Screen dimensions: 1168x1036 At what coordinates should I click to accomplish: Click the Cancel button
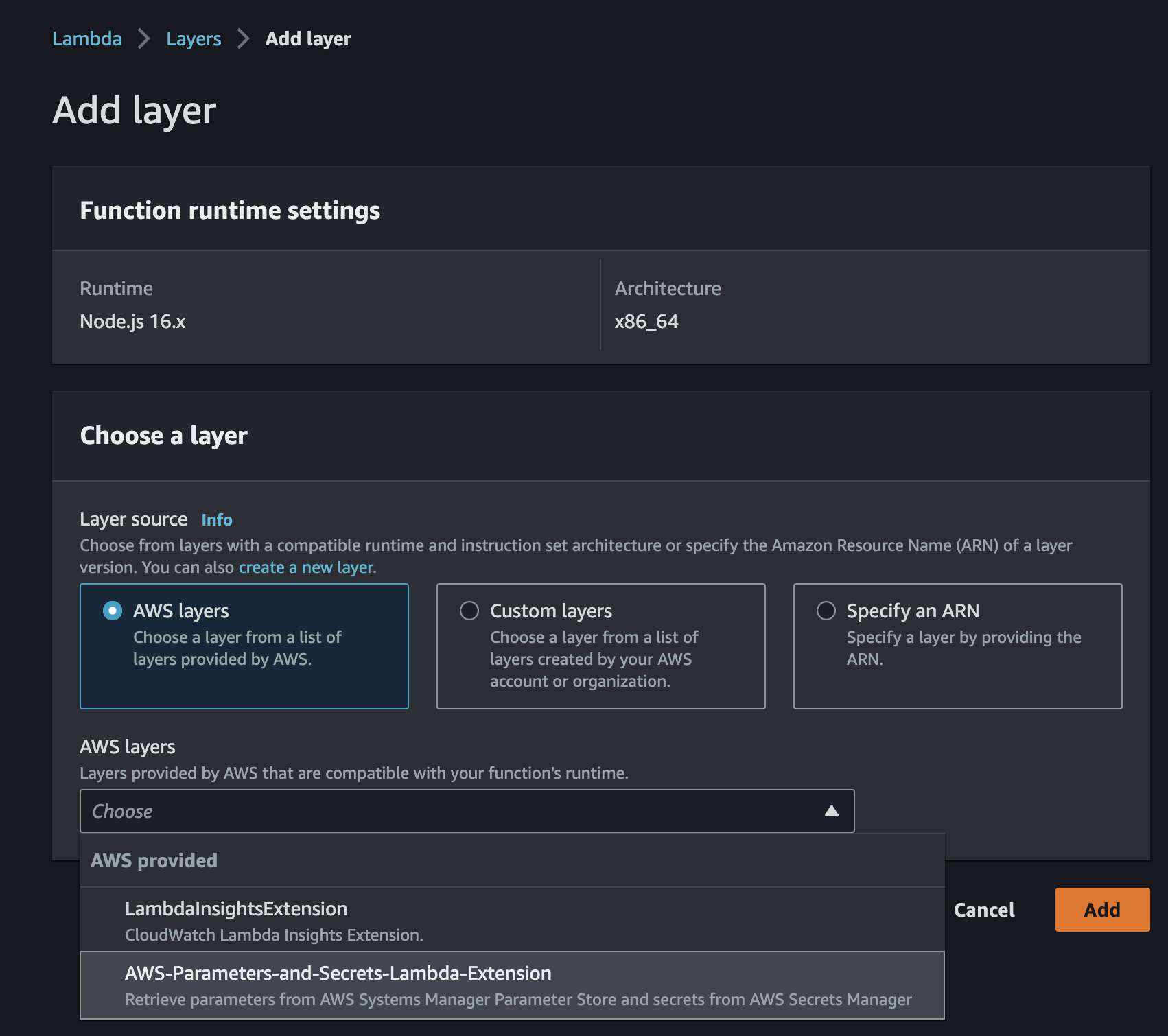(984, 910)
